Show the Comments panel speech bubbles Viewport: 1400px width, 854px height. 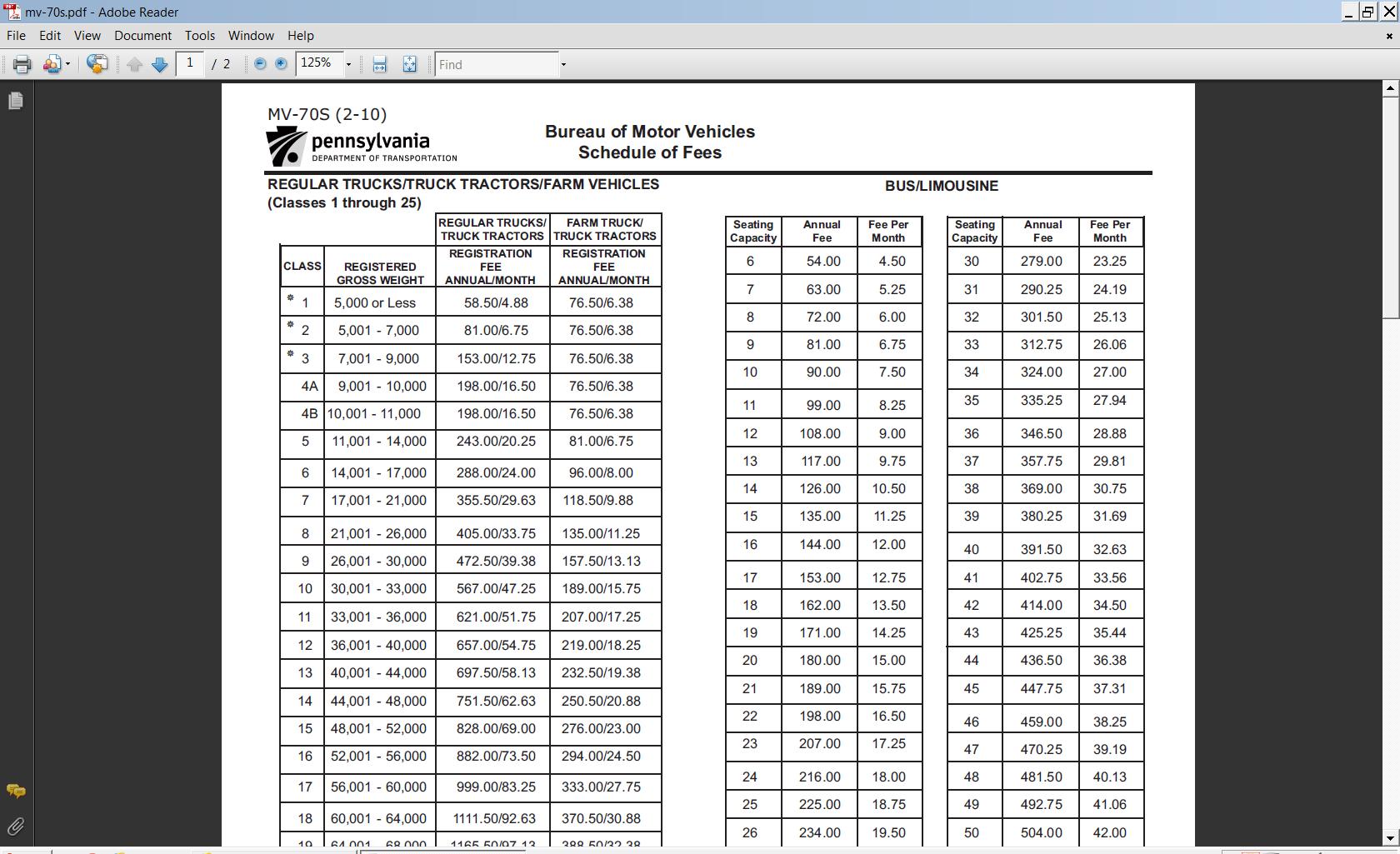15,791
